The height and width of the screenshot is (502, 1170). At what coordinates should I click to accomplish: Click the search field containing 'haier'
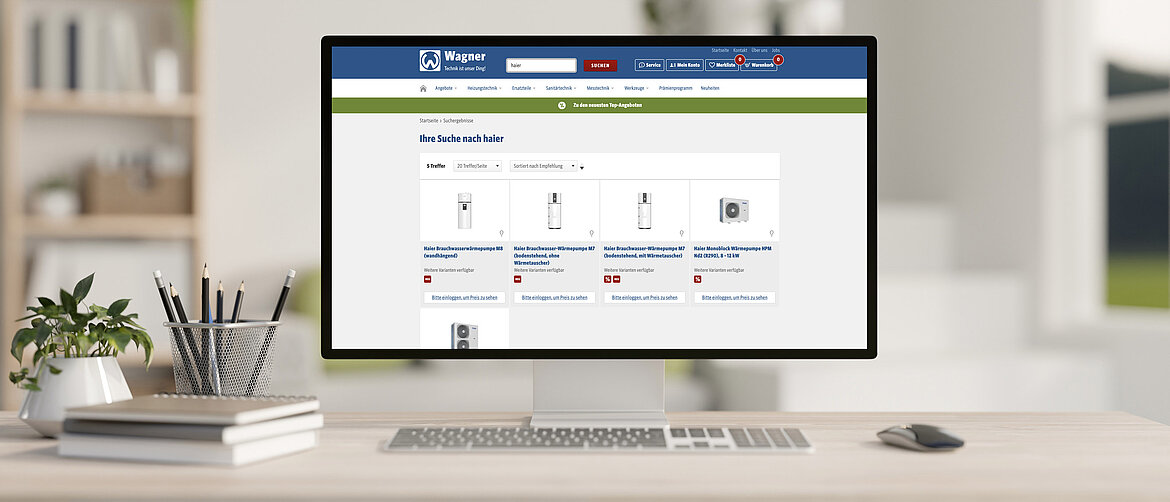(x=541, y=65)
